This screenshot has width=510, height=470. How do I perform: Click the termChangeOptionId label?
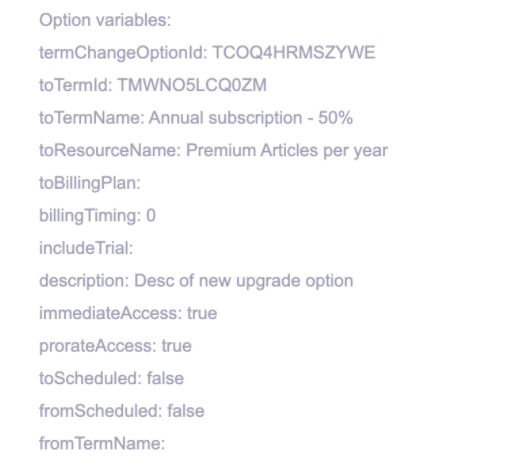point(124,53)
